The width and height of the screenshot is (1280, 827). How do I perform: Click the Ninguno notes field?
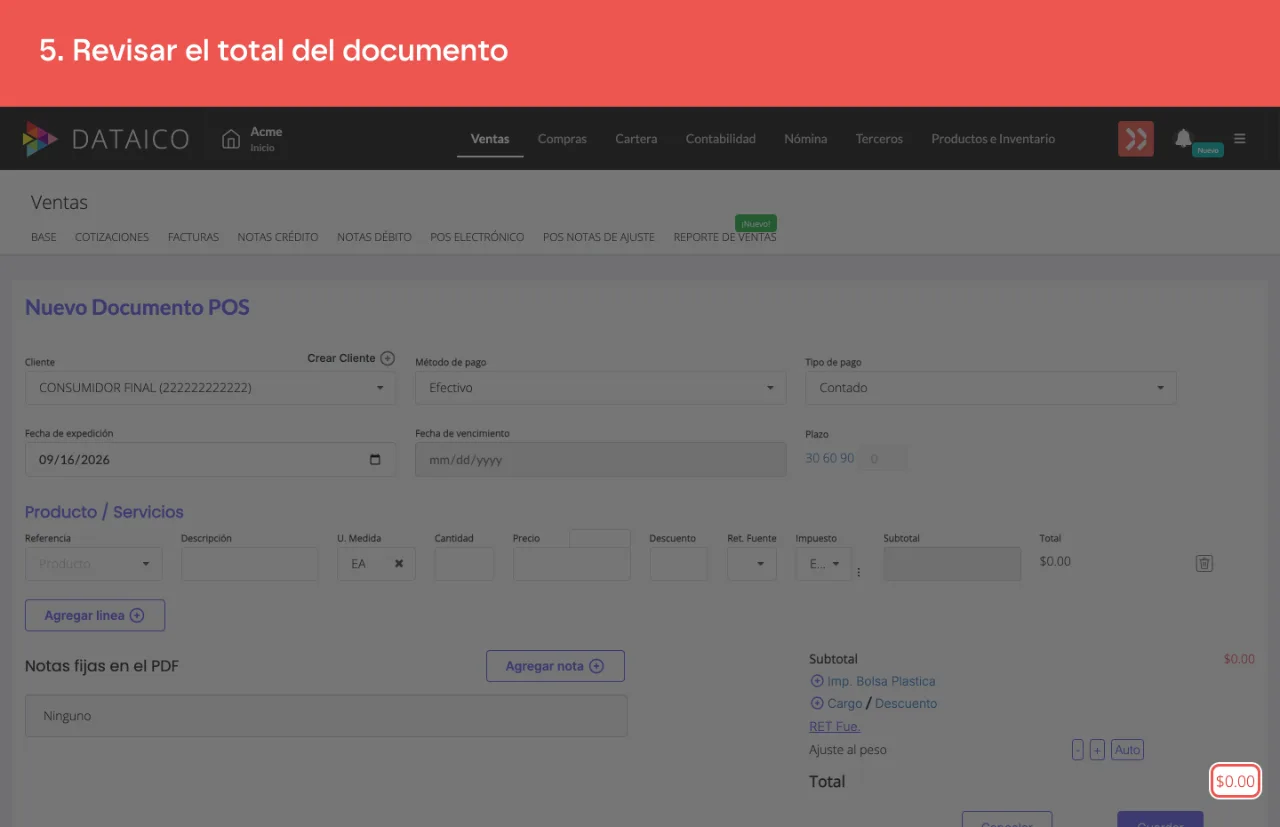click(x=326, y=716)
